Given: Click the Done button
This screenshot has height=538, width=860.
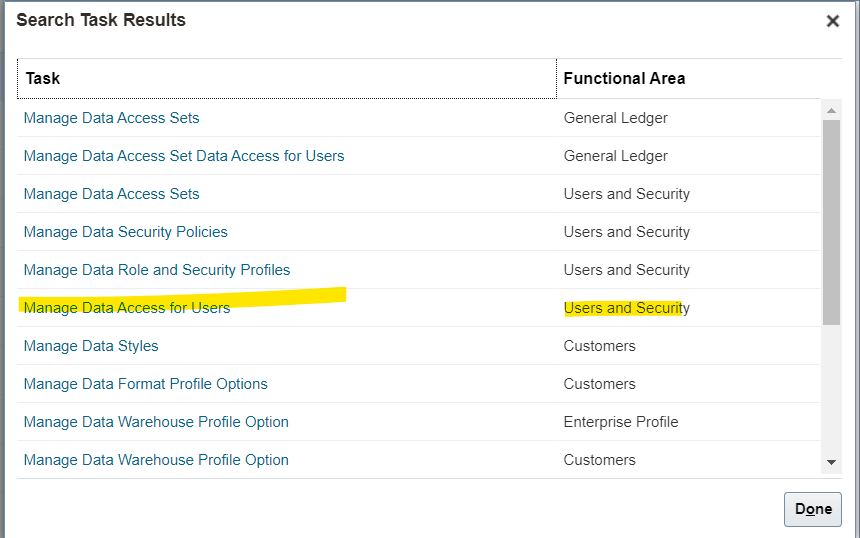Looking at the screenshot, I should (x=813, y=509).
